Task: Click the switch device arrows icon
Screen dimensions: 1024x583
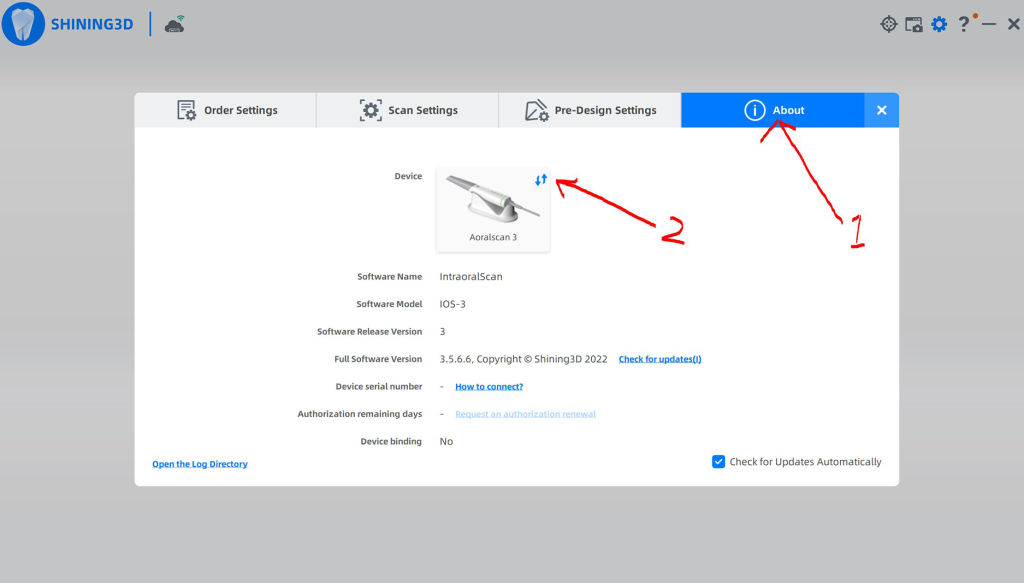Action: point(541,180)
